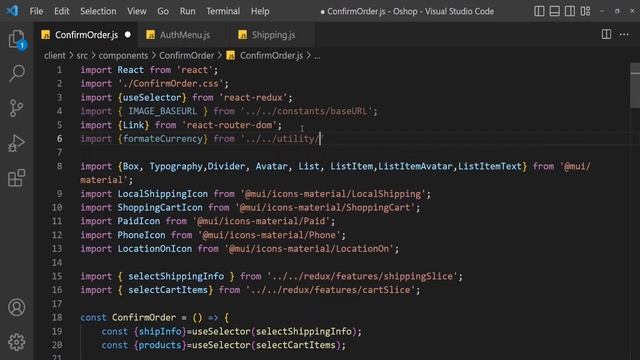Click the JS icon on Shipping.js tab
This screenshot has width=640, height=360.
pyautogui.click(x=242, y=35)
